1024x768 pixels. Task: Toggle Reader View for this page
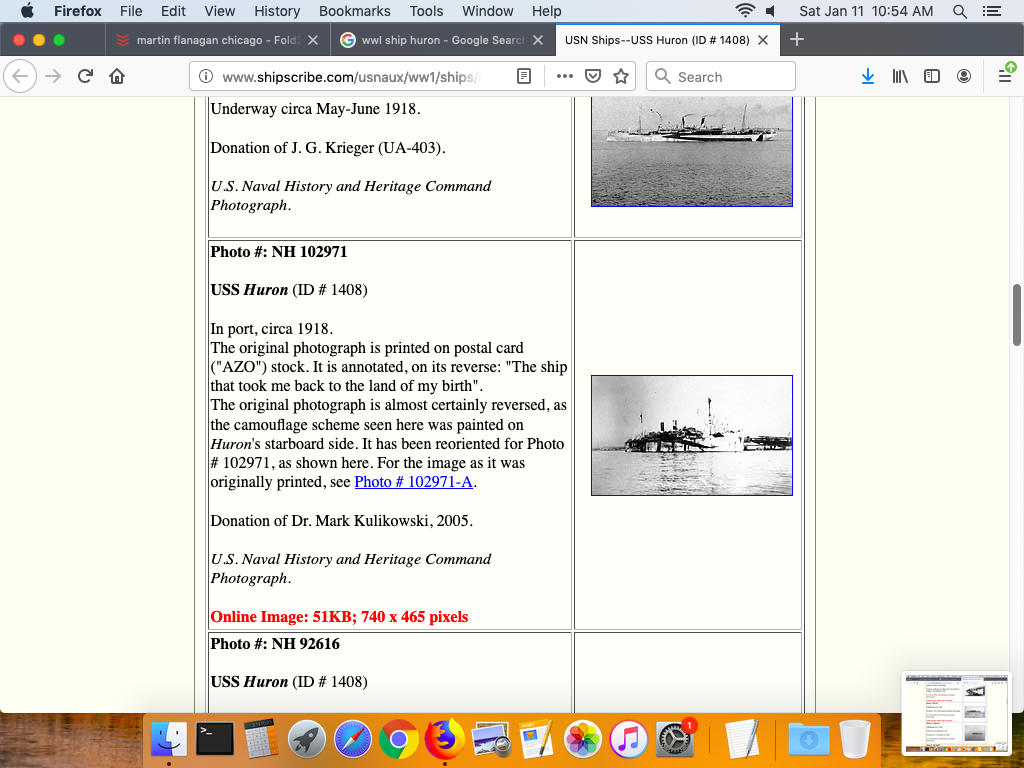pyautogui.click(x=524, y=77)
